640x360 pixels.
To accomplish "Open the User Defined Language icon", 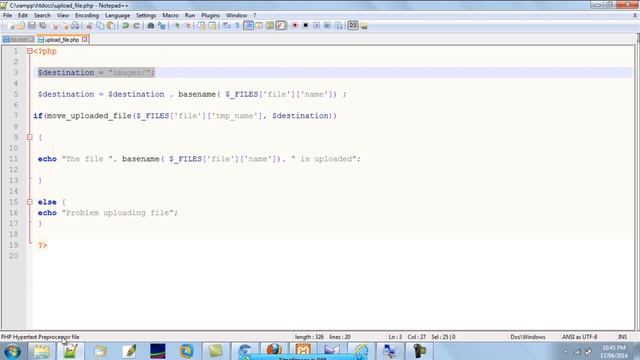I will coord(259,26).
